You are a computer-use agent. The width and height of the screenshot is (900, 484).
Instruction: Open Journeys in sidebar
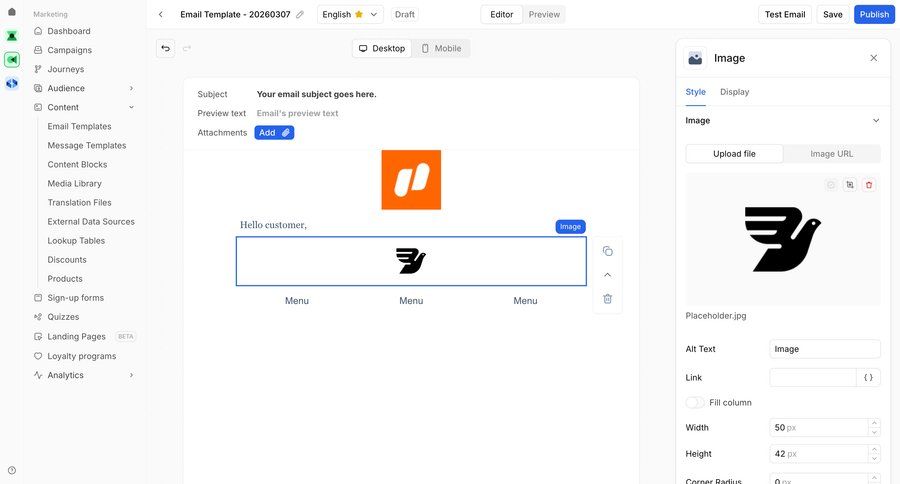(65, 69)
